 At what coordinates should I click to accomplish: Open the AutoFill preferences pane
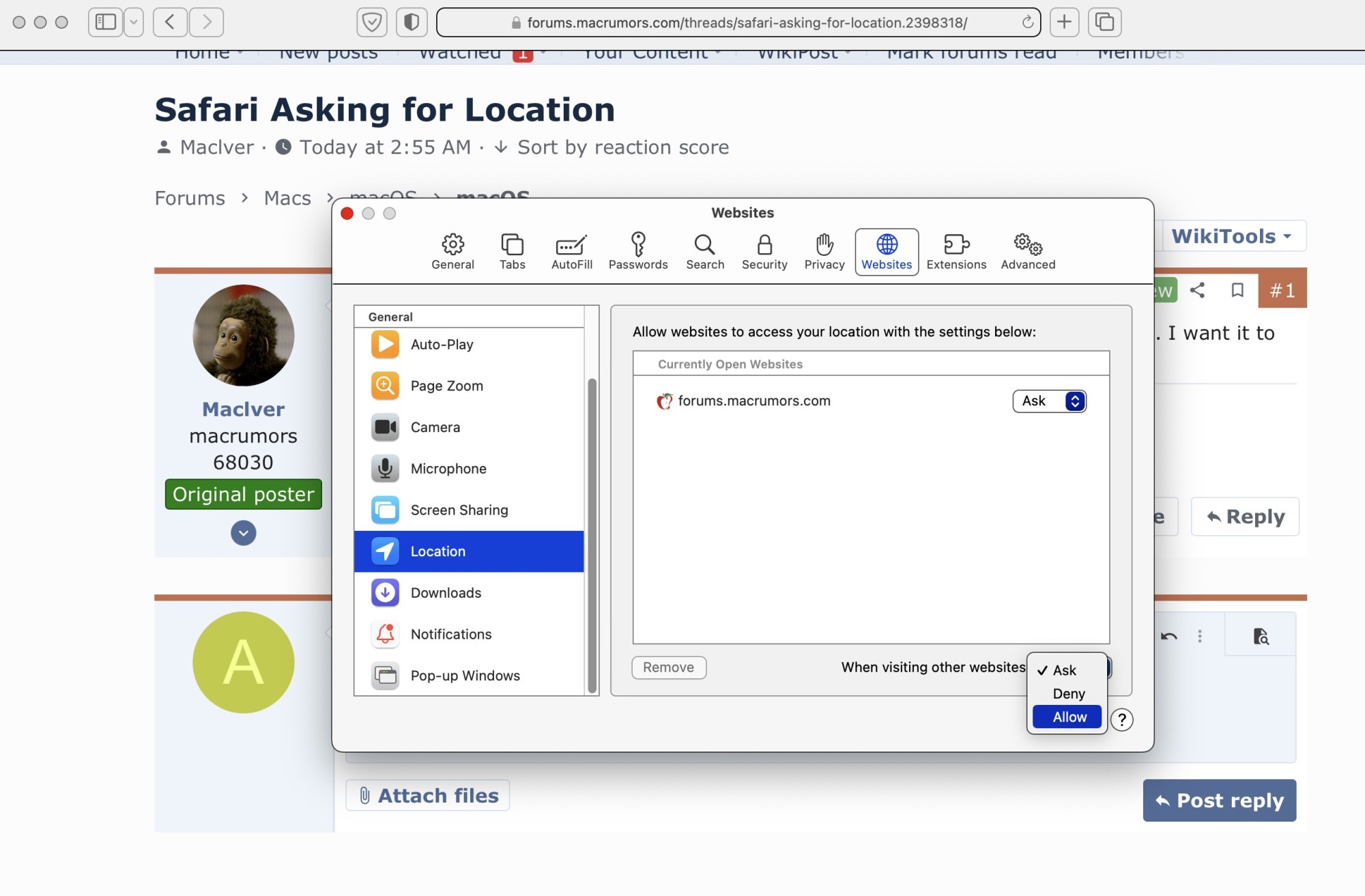(571, 251)
